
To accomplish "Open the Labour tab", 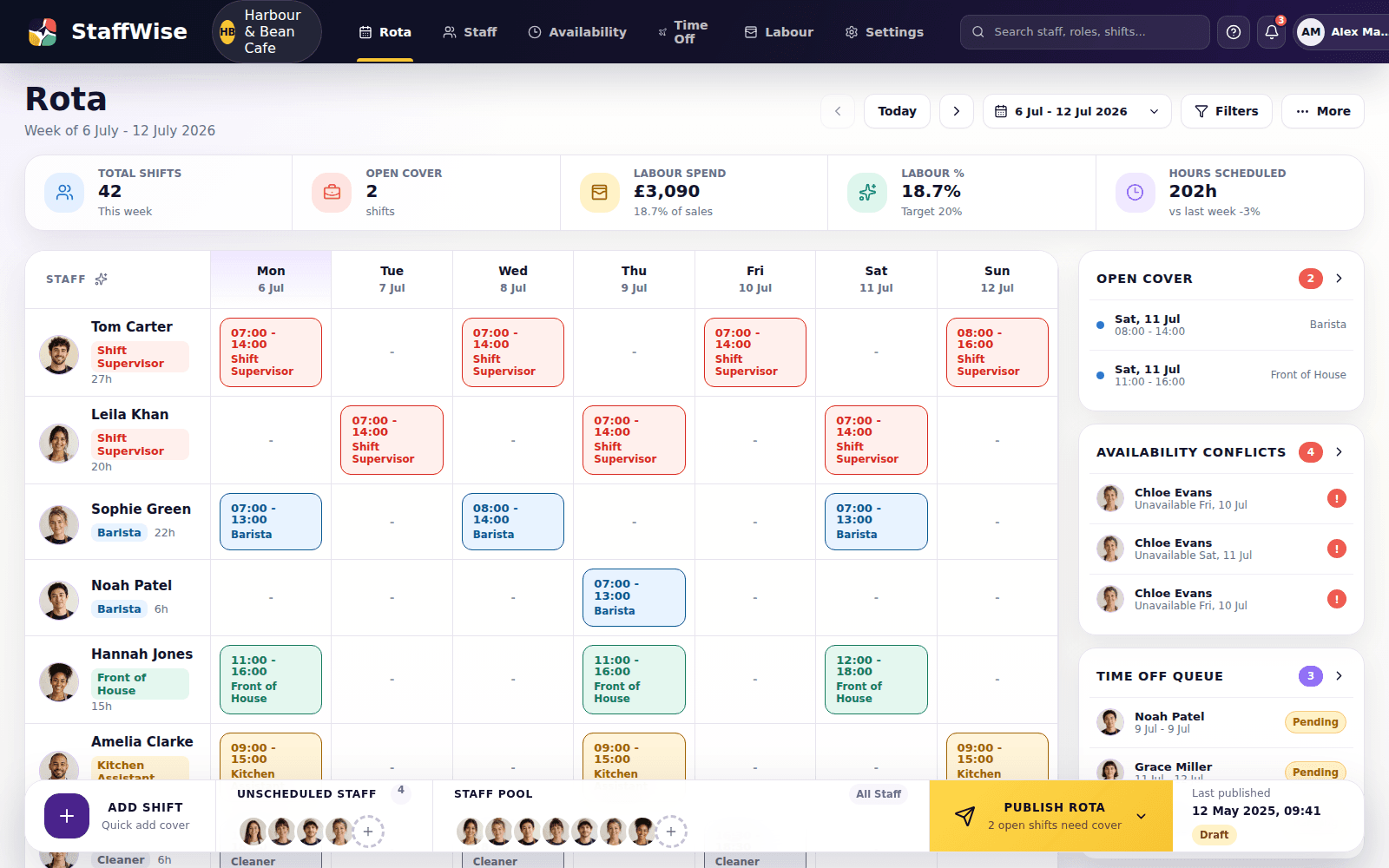I will pyautogui.click(x=779, y=32).
